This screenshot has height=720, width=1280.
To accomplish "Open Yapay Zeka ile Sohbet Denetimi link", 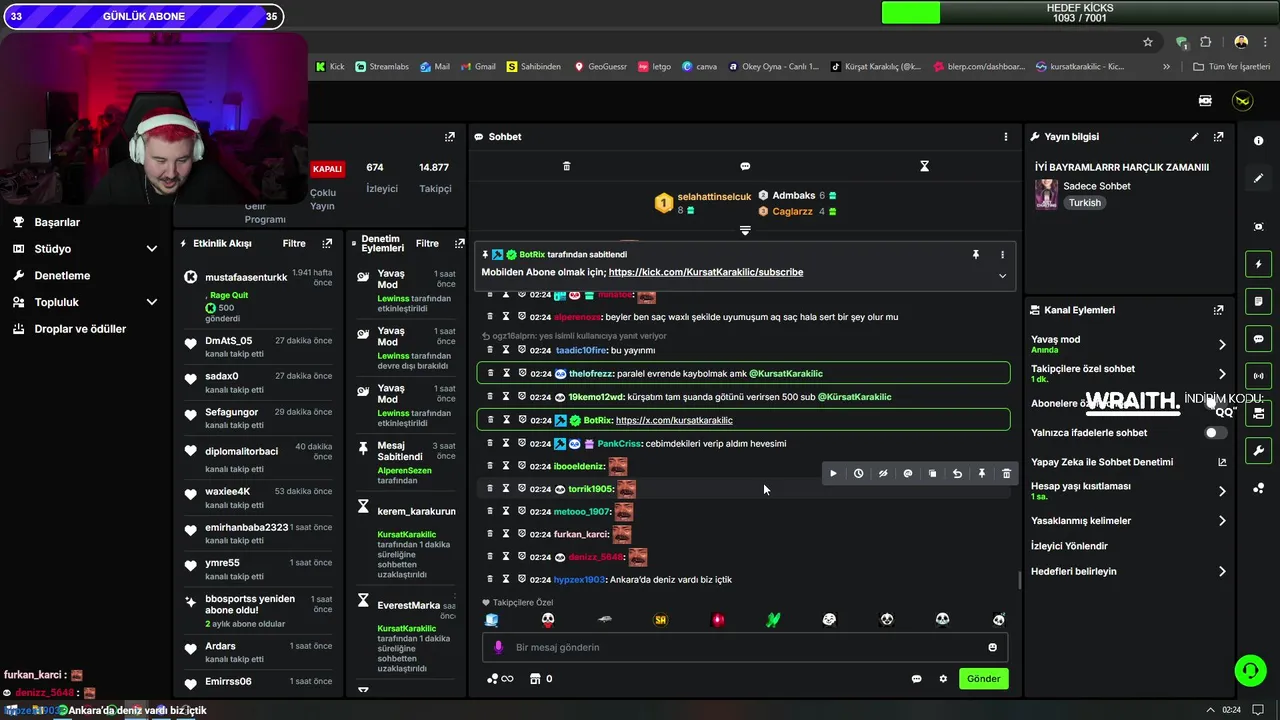I will (x=1221, y=462).
